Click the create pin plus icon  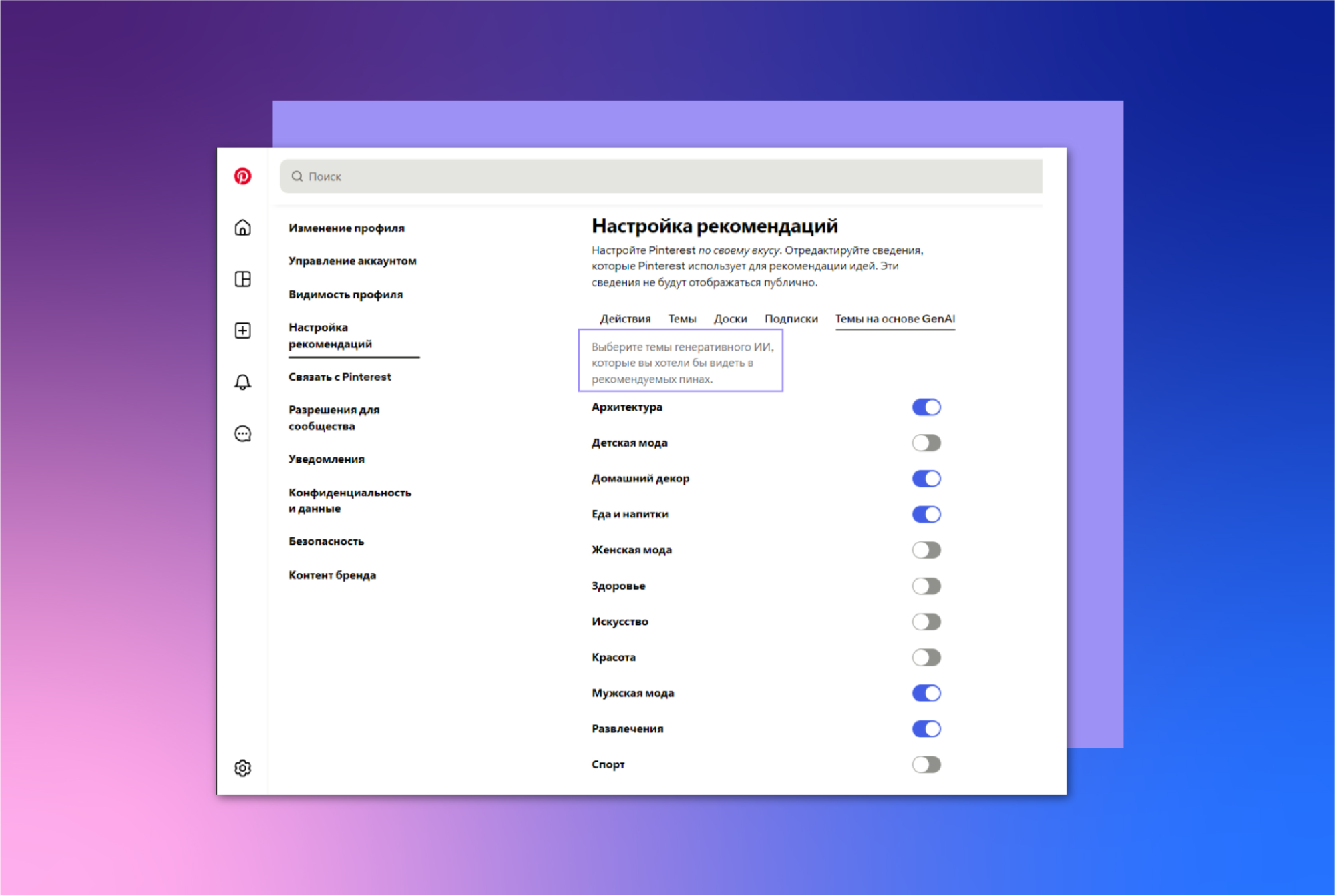[x=242, y=330]
